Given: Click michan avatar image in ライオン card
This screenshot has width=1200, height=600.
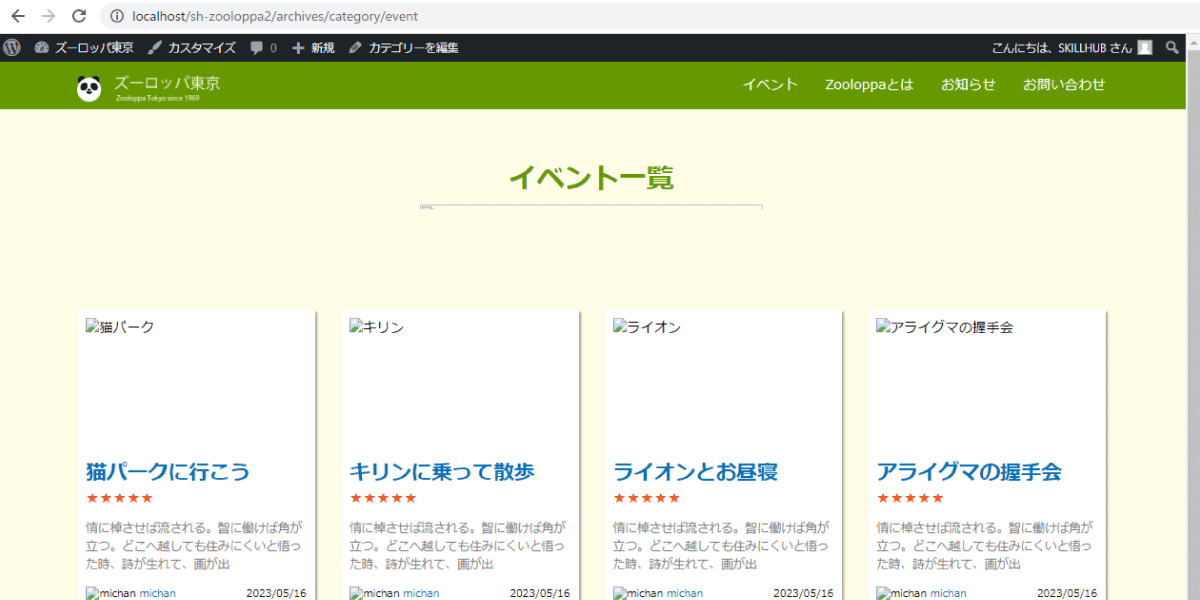Looking at the screenshot, I should click(638, 593).
